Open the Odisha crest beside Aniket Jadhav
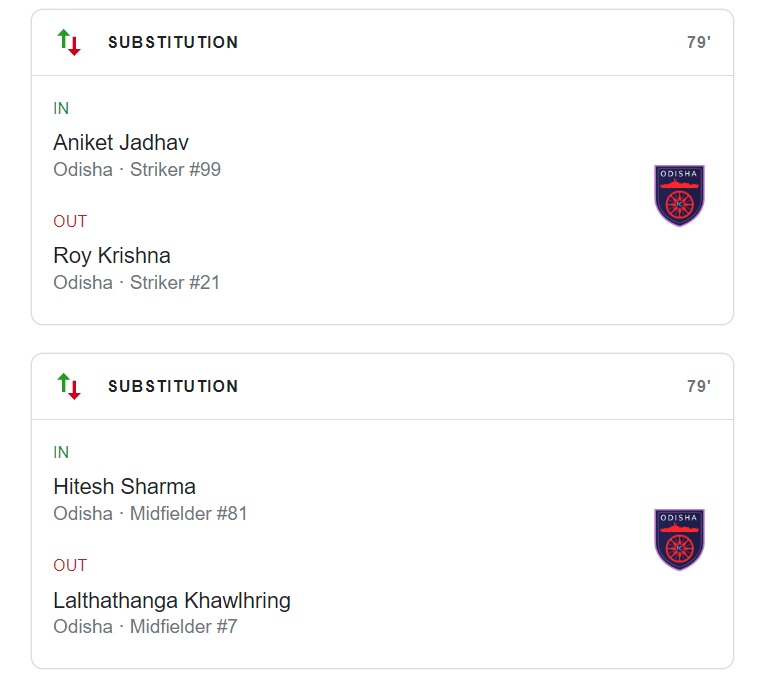 coord(679,196)
